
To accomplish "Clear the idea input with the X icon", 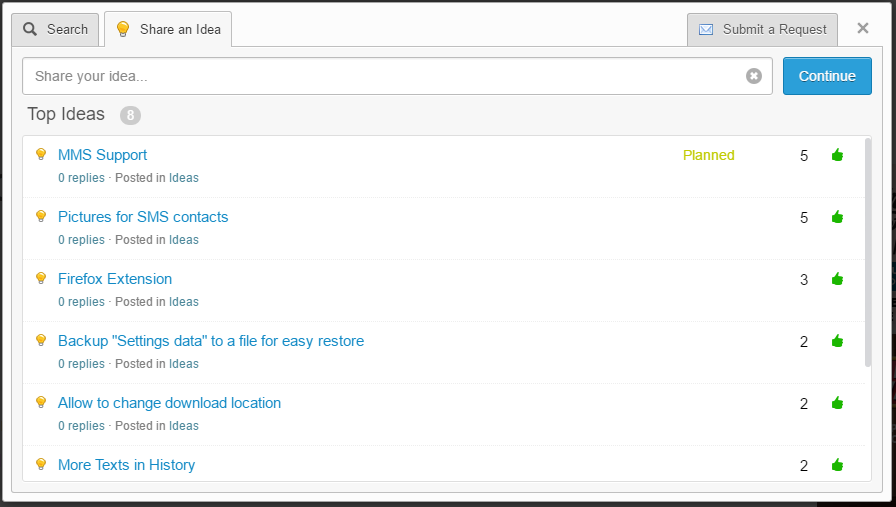I will [754, 76].
